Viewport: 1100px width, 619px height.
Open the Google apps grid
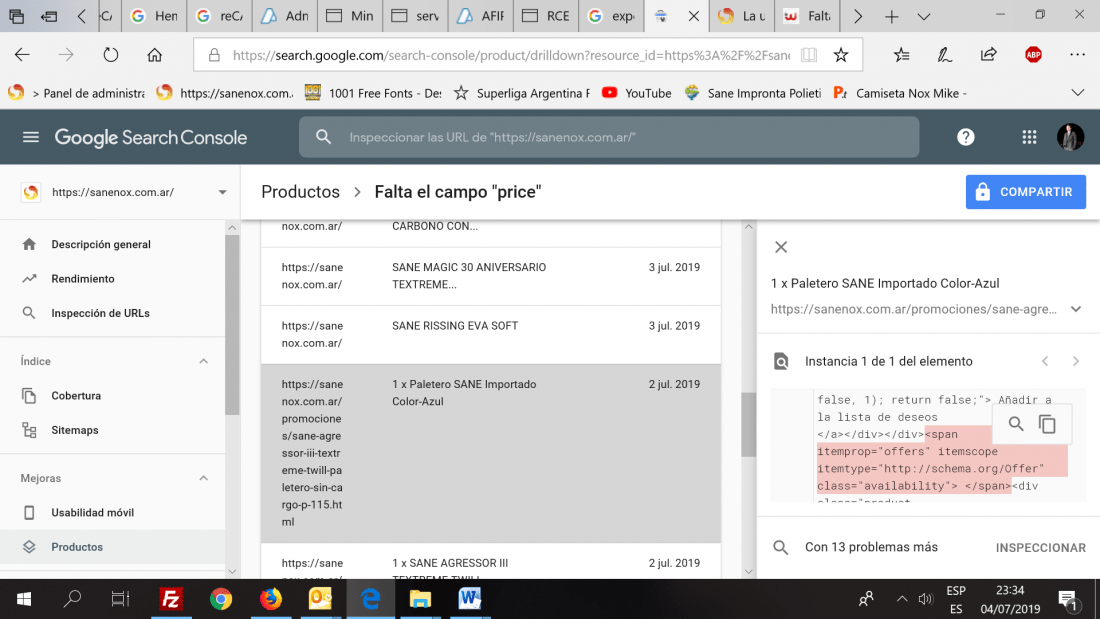point(1029,138)
